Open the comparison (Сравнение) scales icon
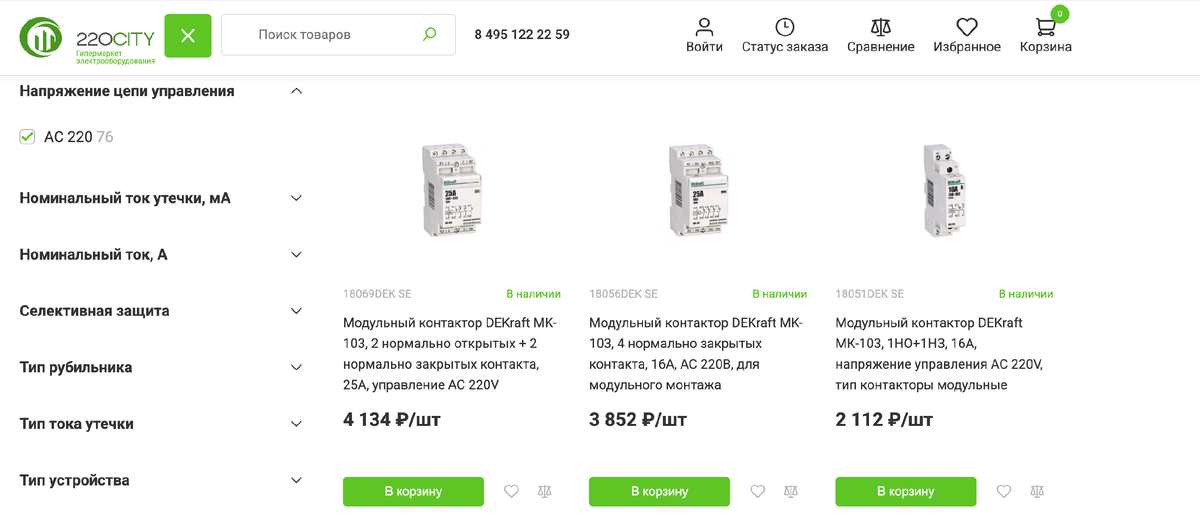The width and height of the screenshot is (1200, 521). tap(880, 35)
